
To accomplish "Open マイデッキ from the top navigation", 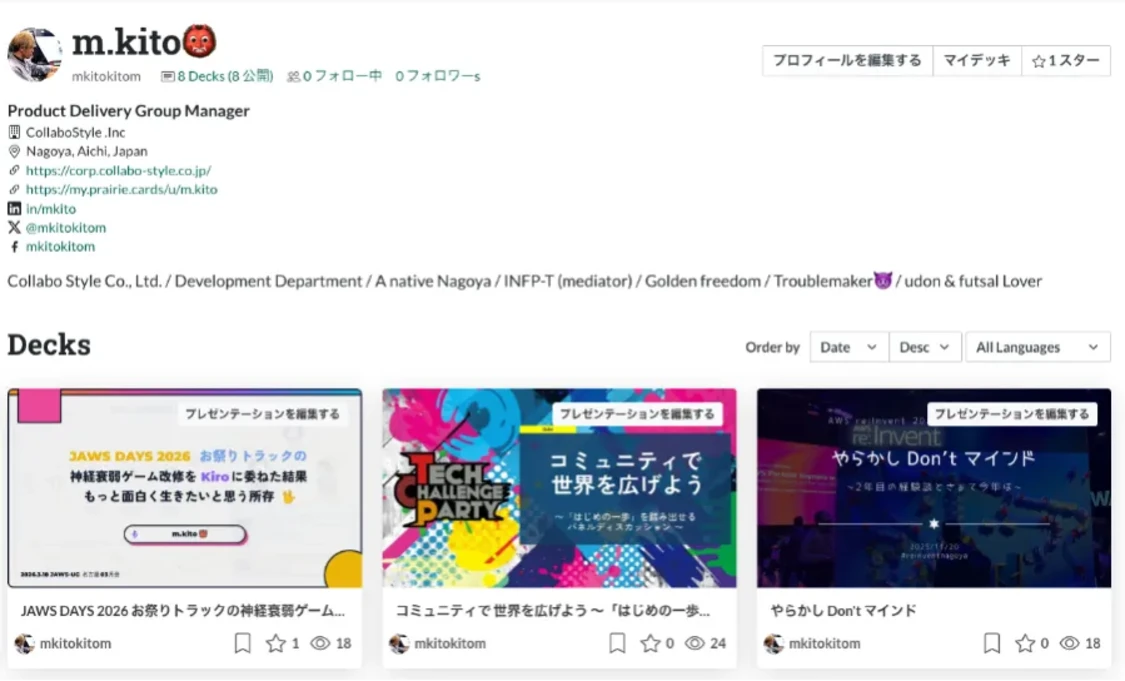I will (x=977, y=60).
